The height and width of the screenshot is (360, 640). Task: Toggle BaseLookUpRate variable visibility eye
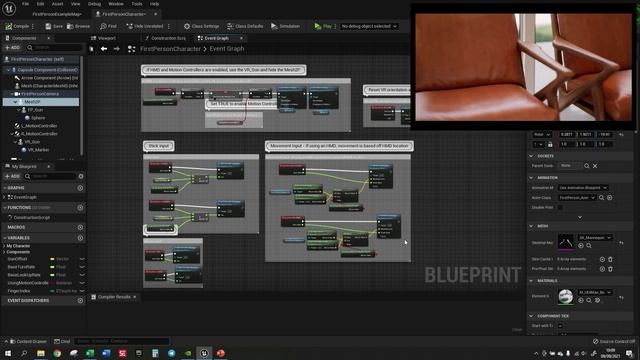tap(82, 275)
